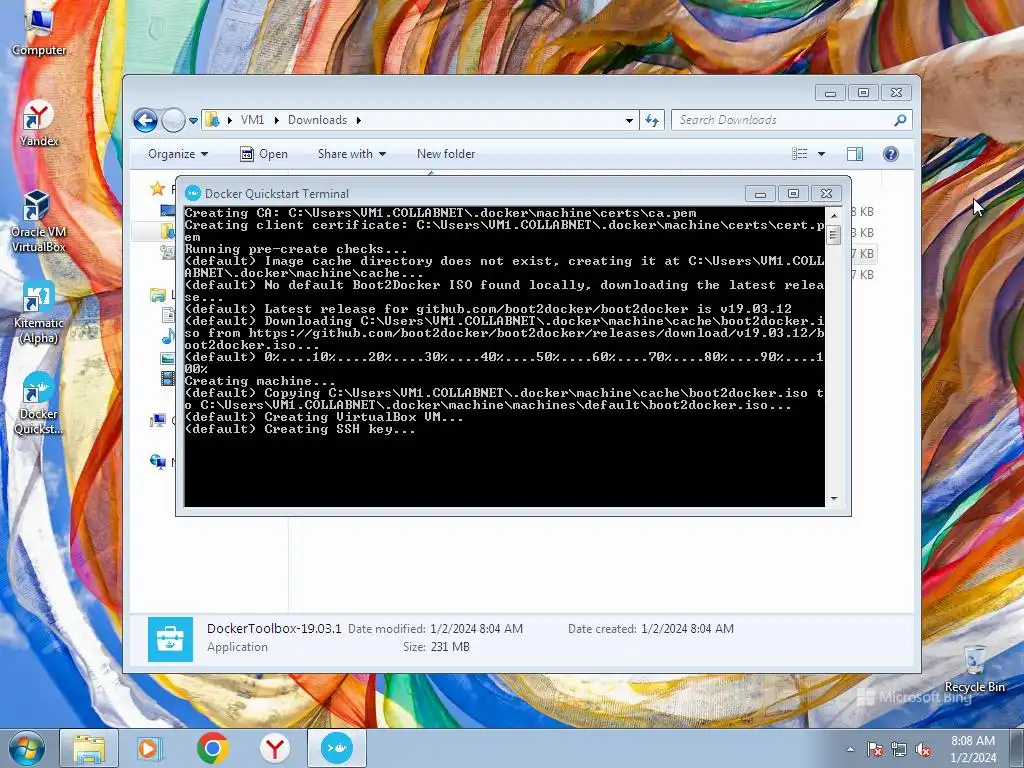1024x768 pixels.
Task: Select the Docker Quickstart desktop shortcut
Action: [39, 404]
